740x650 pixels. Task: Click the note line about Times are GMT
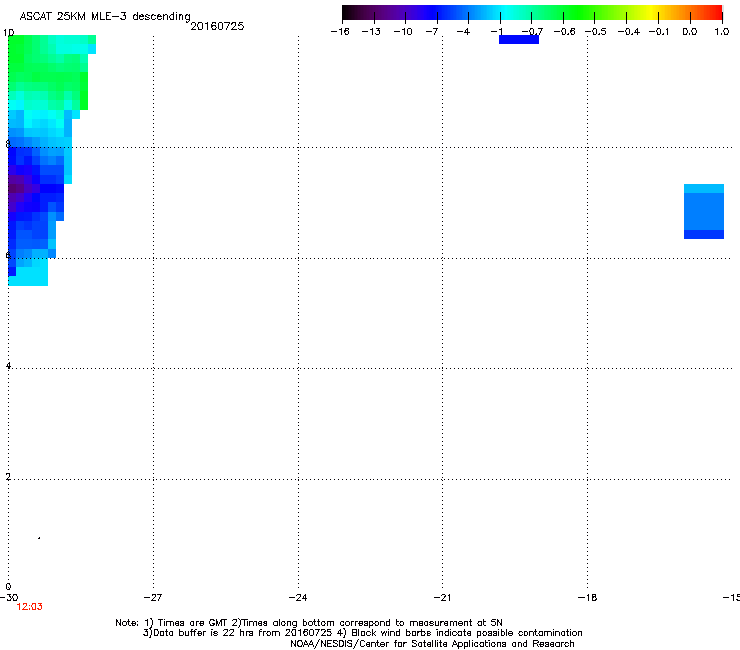[309, 623]
